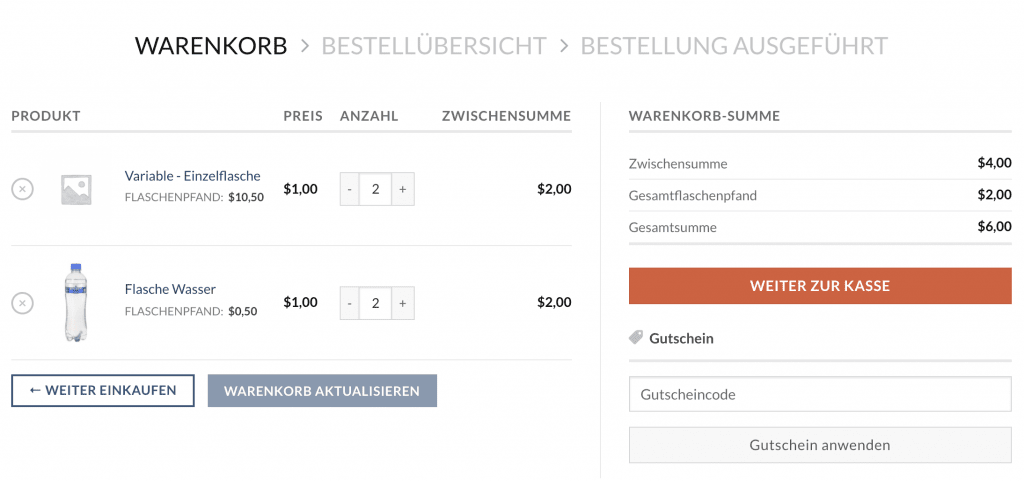
Task: Click the Weiter Einkaufen button
Action: coord(103,390)
